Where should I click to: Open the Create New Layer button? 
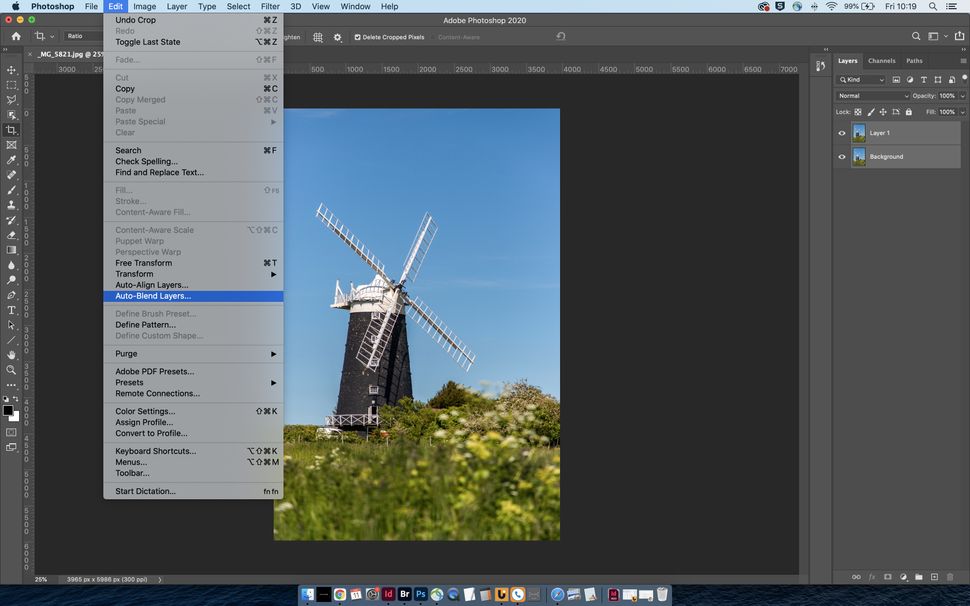(x=934, y=577)
